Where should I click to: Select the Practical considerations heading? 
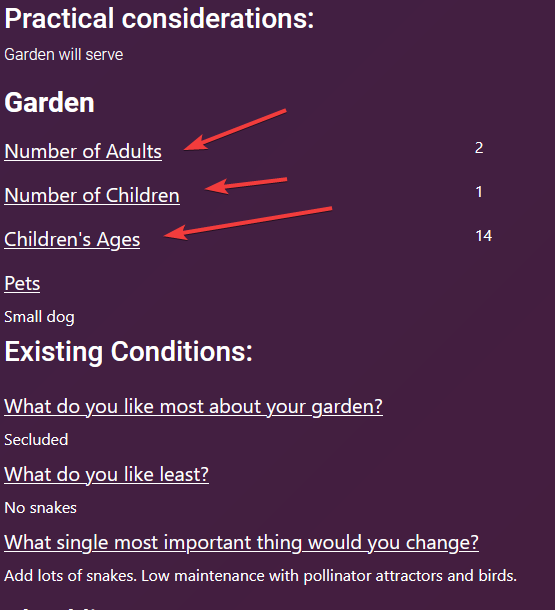[x=159, y=19]
